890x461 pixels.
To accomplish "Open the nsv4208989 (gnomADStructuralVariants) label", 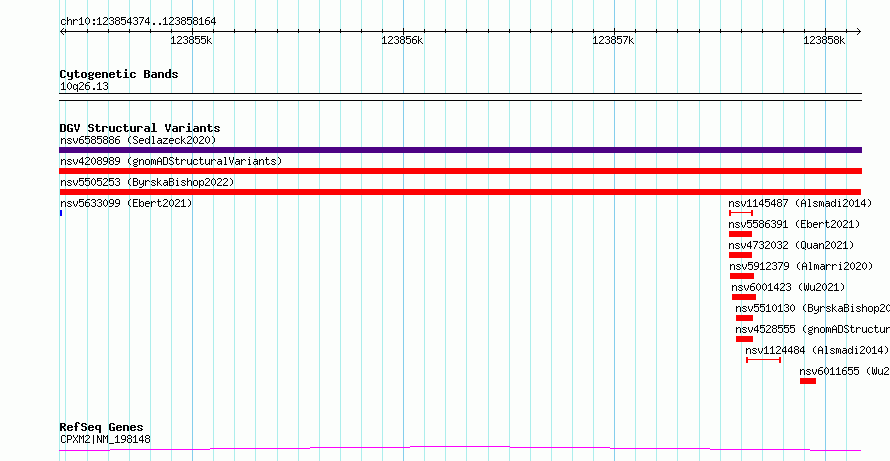I will tap(171, 161).
